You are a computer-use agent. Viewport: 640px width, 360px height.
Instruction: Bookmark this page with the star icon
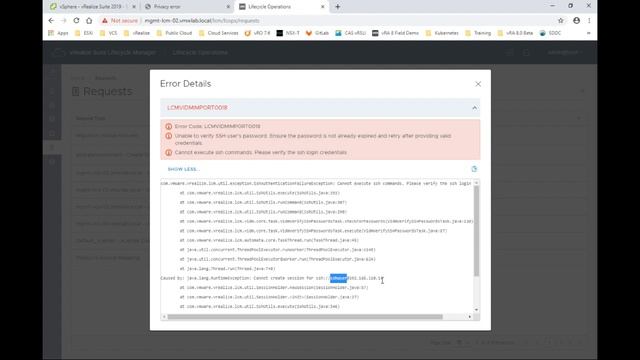(560, 20)
